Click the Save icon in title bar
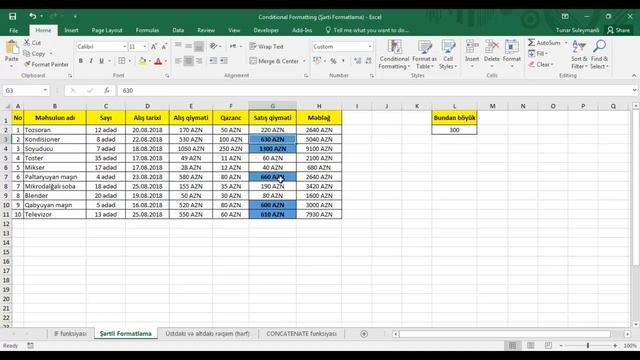The height and width of the screenshot is (360, 640). (x=13, y=16)
